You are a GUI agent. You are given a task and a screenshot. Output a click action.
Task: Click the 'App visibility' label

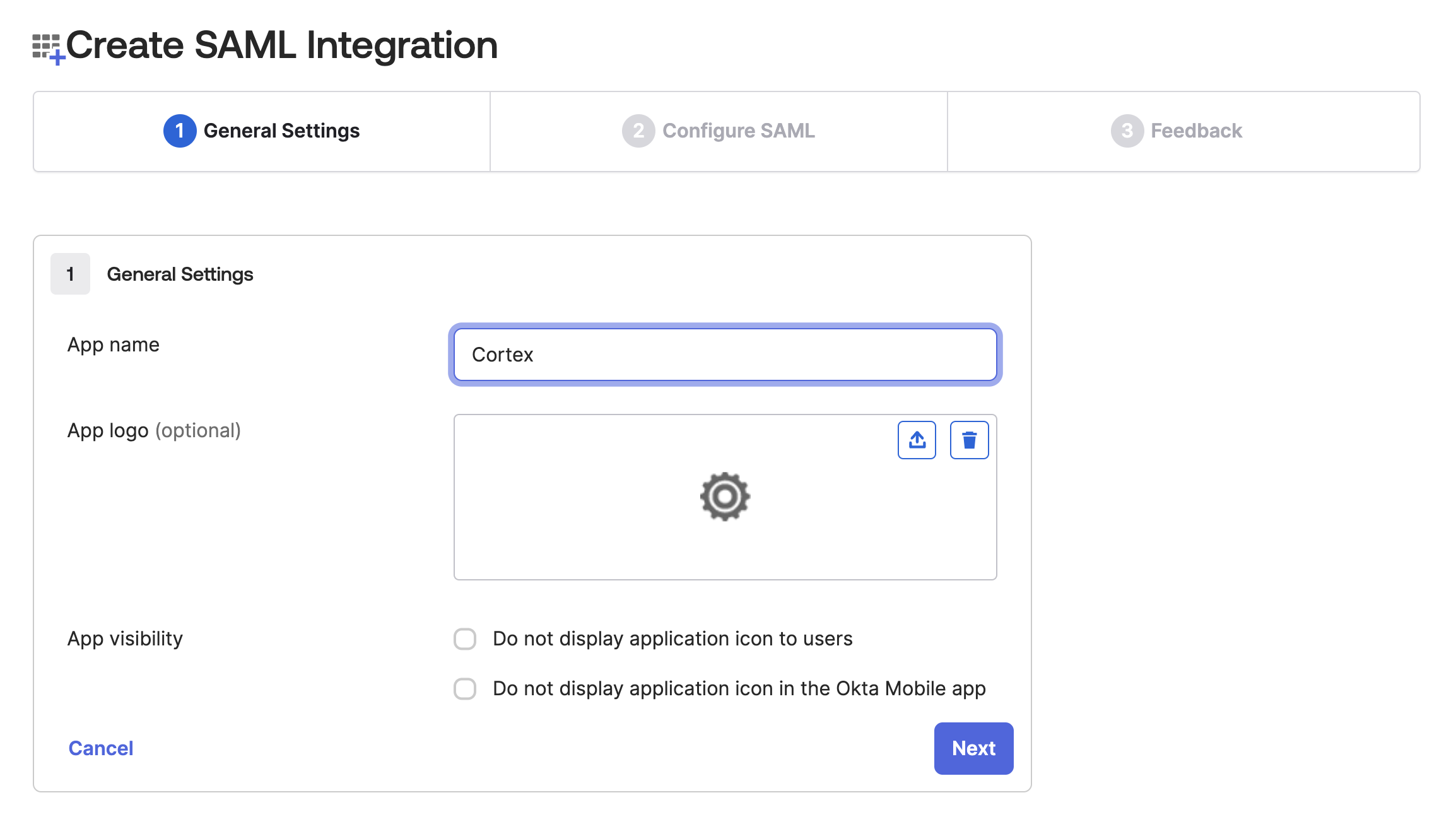click(125, 638)
